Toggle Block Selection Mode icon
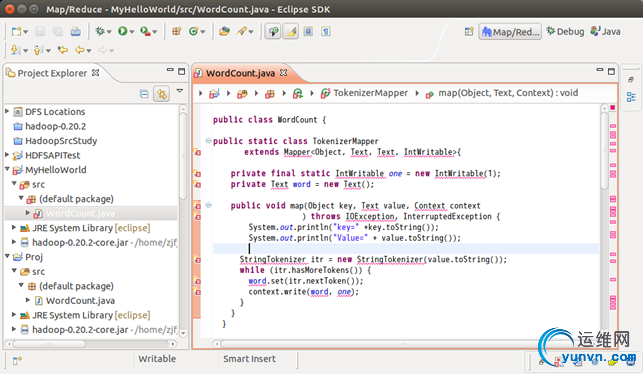This screenshot has height=374, width=643. pyautogui.click(x=308, y=31)
